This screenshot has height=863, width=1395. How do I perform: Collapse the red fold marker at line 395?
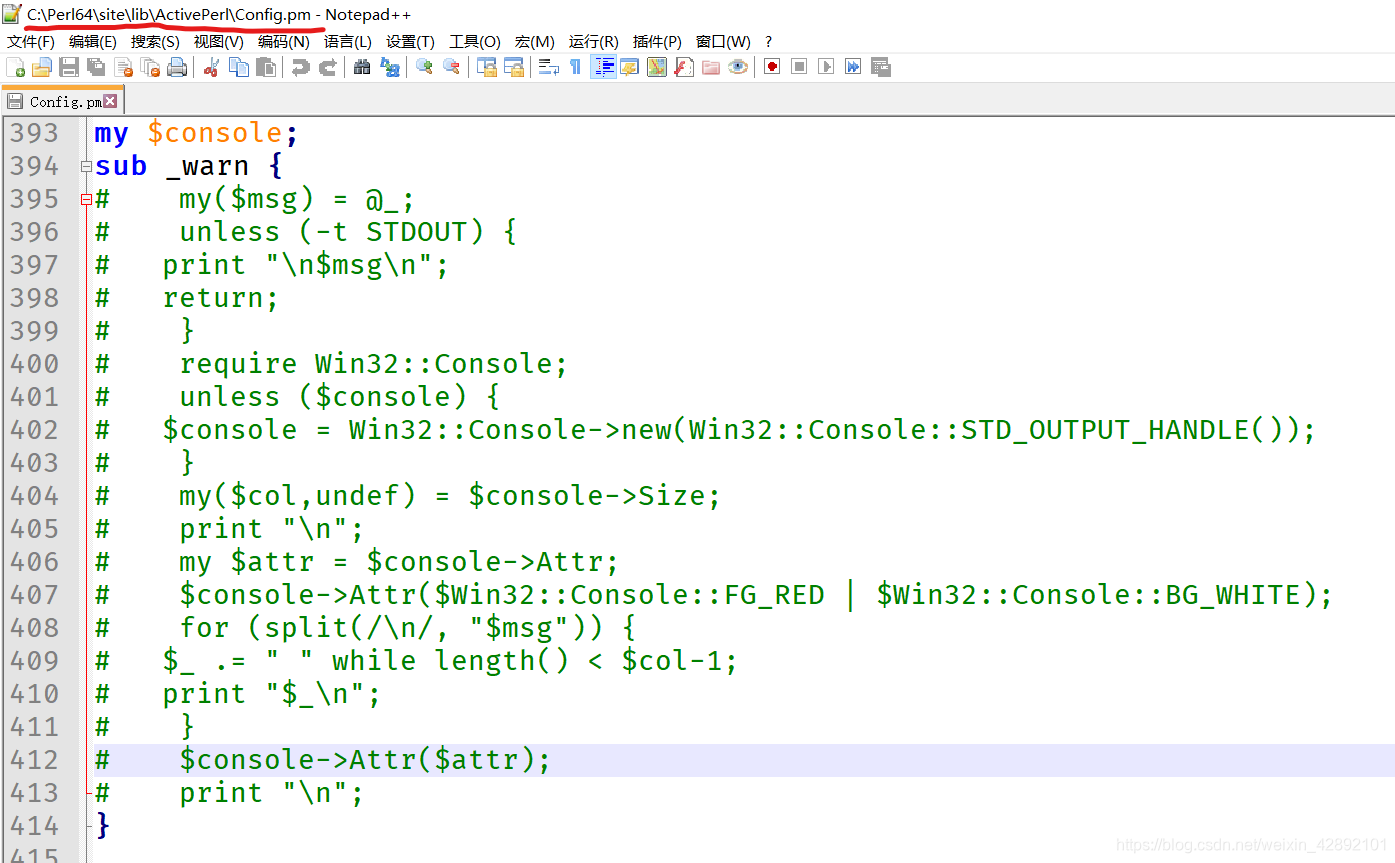click(87, 200)
